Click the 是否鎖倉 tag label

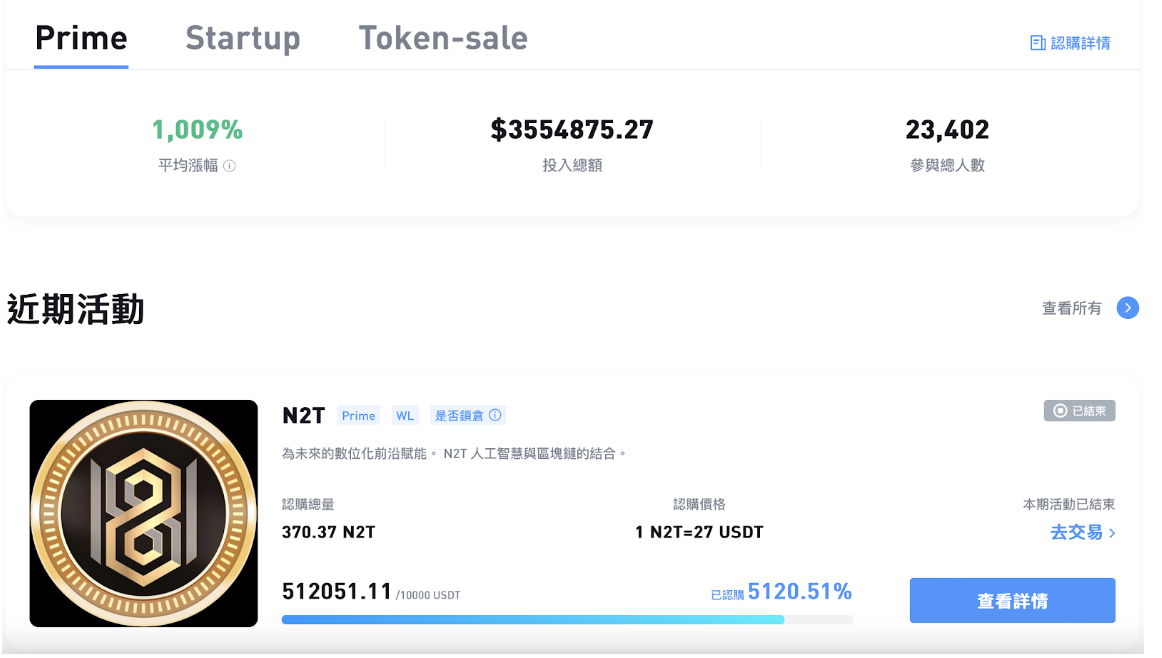click(x=459, y=415)
